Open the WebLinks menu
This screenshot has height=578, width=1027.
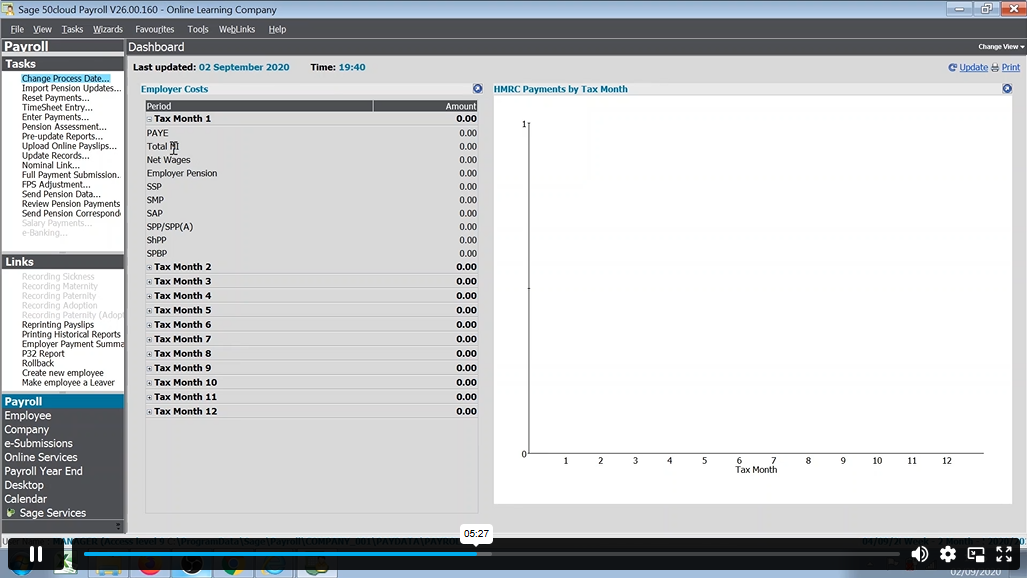pyautogui.click(x=237, y=29)
